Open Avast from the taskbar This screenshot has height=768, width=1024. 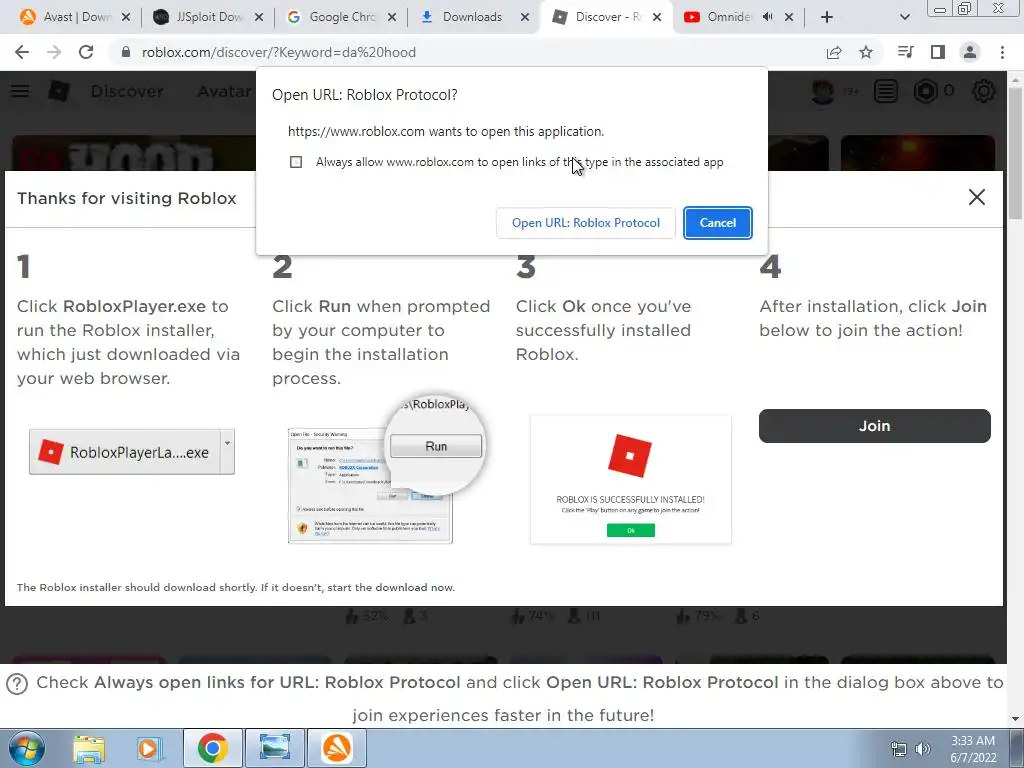(x=337, y=748)
